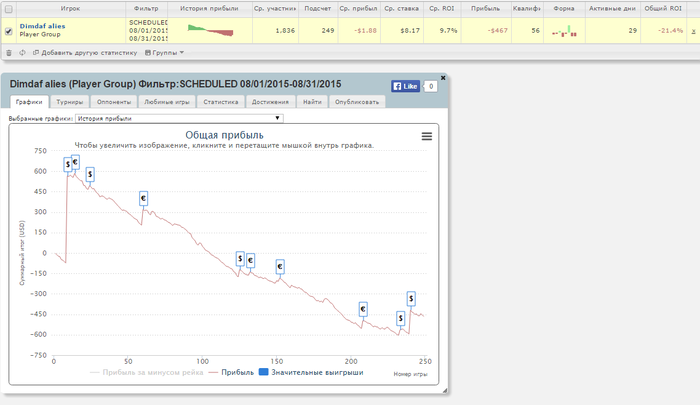The height and width of the screenshot is (405, 700).
Task: Click the Форма mini bar chart in the row
Action: 564,31
